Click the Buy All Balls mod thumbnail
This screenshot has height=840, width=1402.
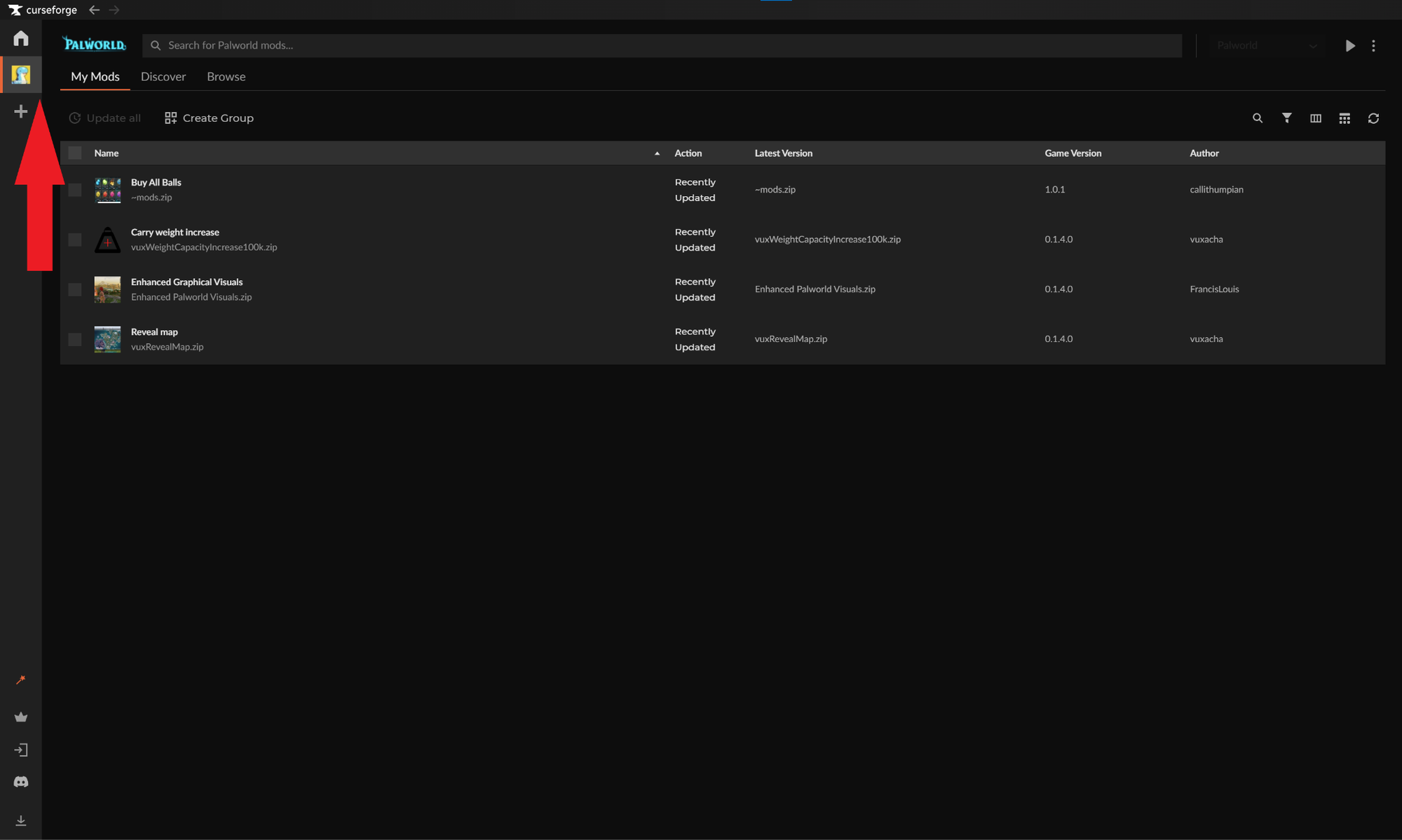pyautogui.click(x=107, y=190)
